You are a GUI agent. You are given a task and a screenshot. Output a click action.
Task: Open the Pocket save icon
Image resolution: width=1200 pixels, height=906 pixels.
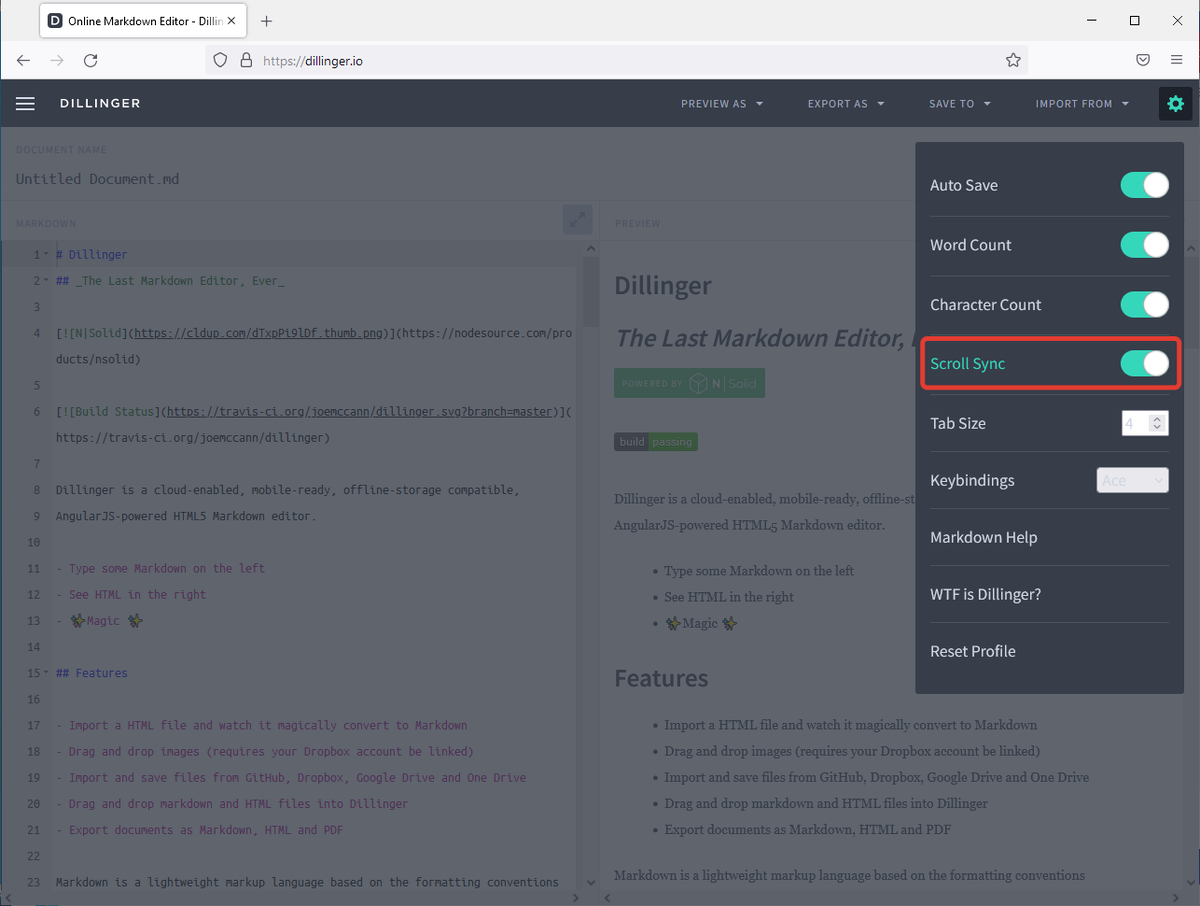tap(1143, 60)
